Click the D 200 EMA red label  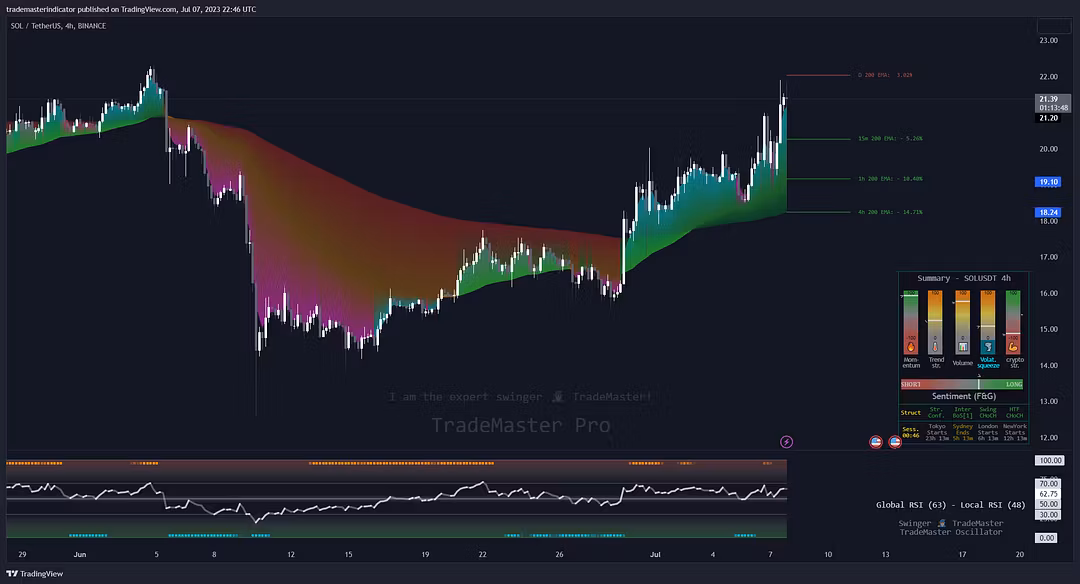885,75
